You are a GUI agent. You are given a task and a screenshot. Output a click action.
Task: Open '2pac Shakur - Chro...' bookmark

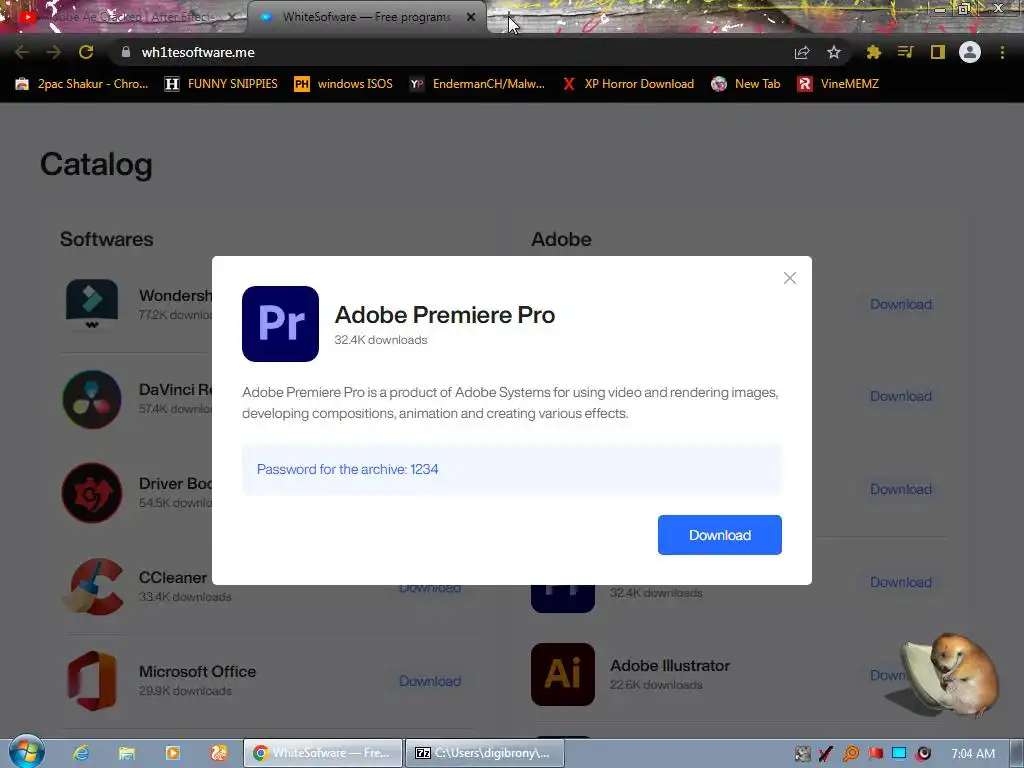tap(82, 84)
